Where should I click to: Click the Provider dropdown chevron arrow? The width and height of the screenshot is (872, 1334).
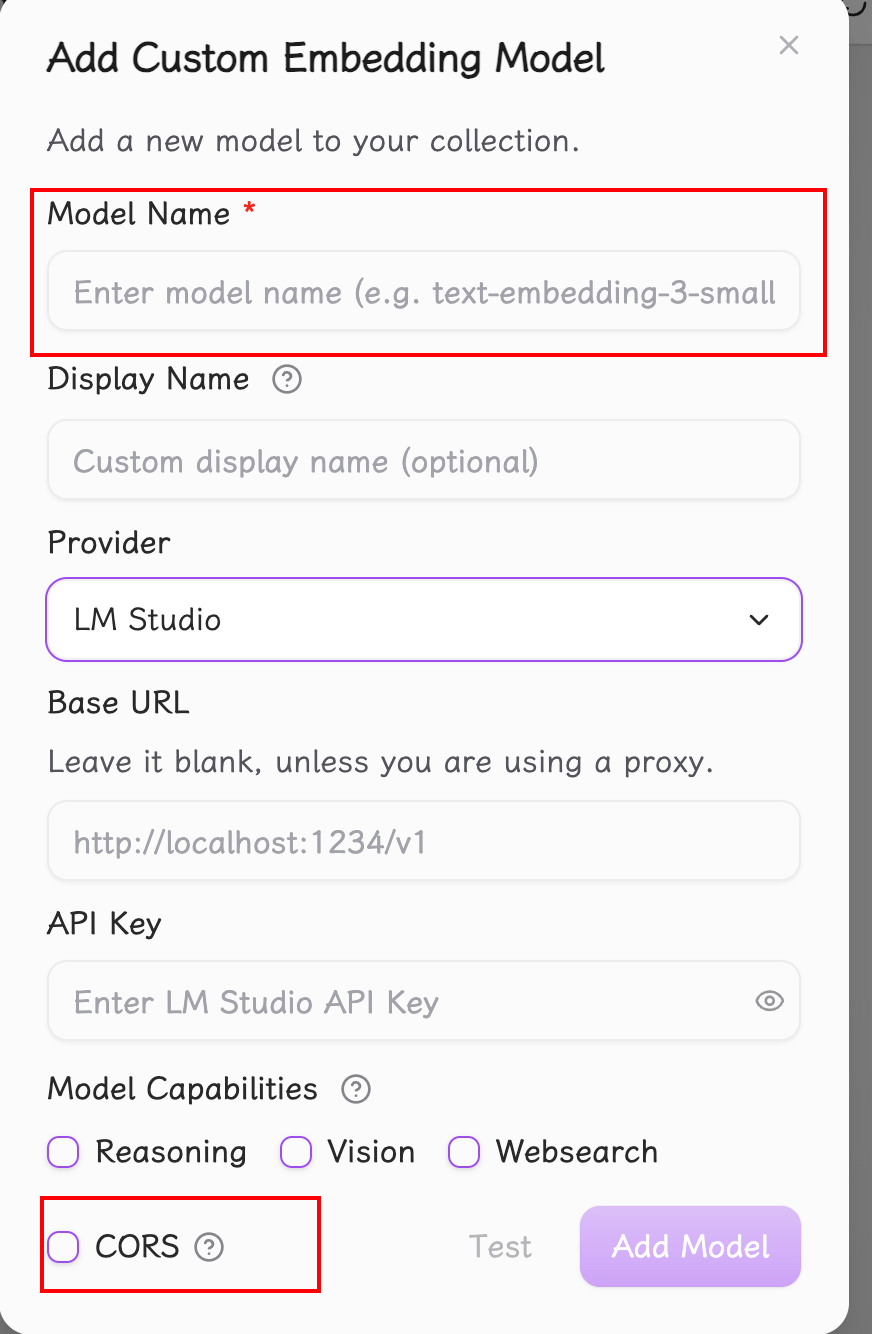click(759, 620)
